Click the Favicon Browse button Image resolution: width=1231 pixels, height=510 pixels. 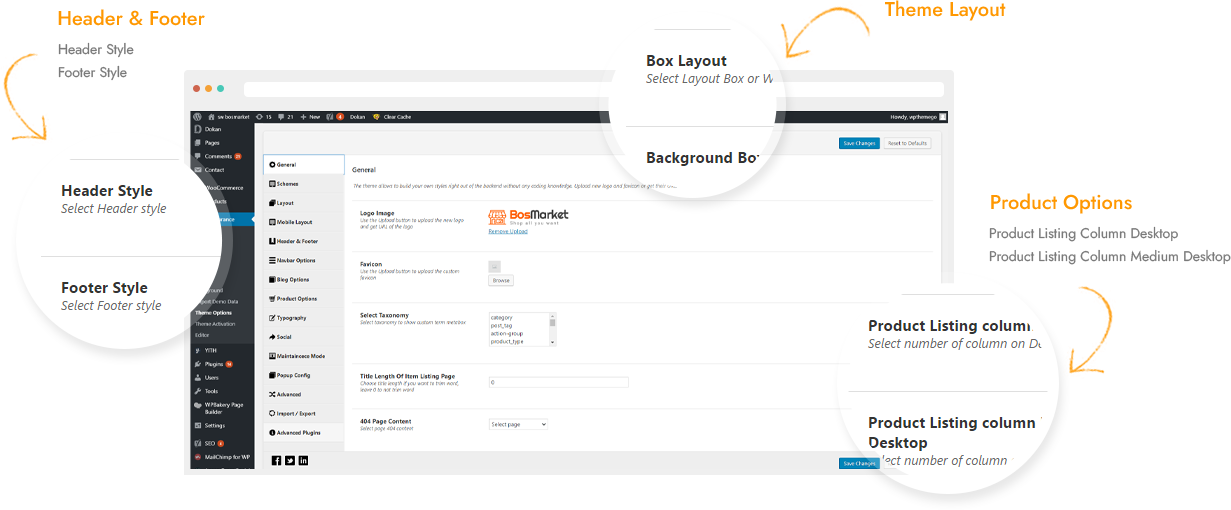[x=501, y=281]
